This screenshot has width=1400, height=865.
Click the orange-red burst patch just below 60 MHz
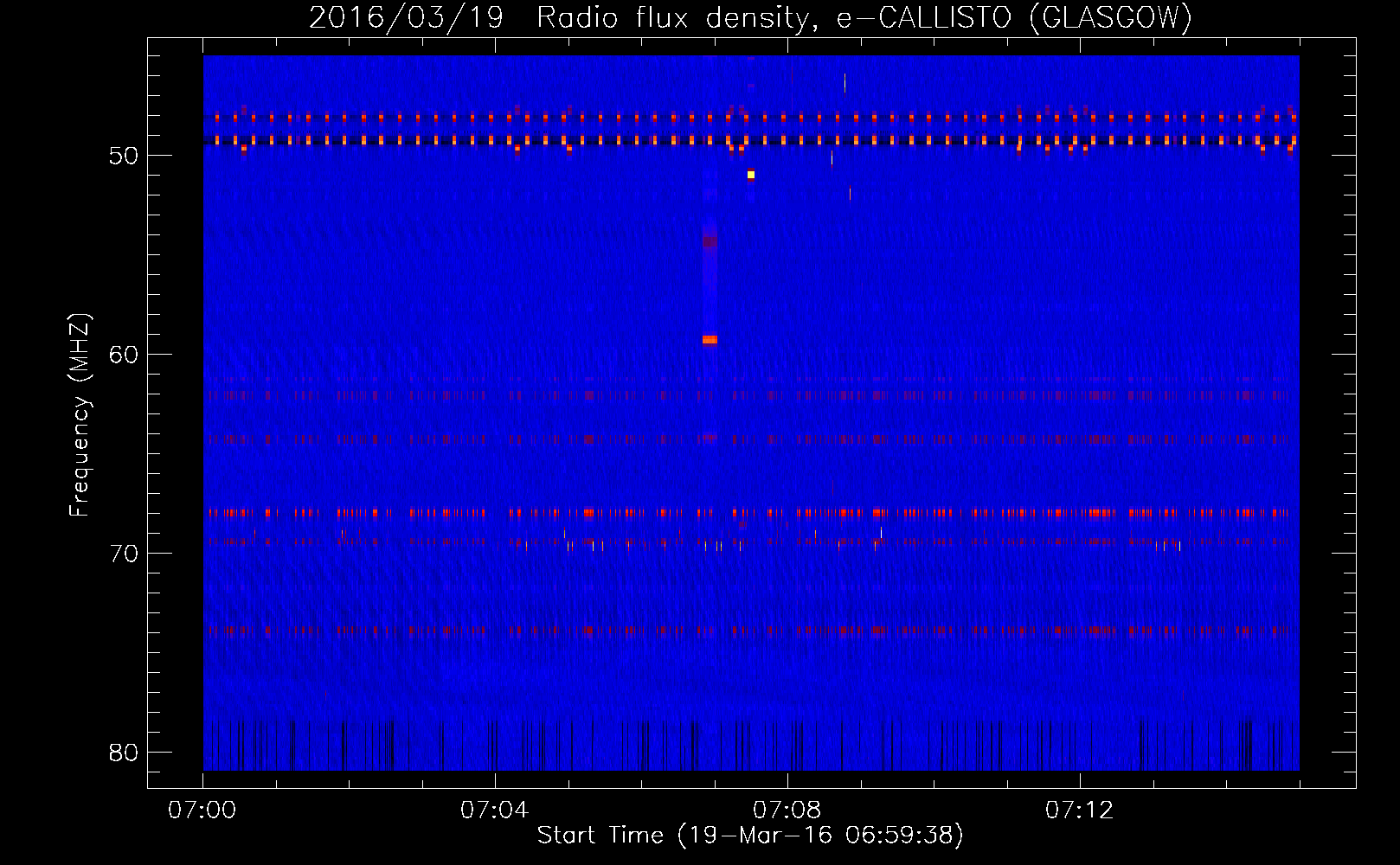point(710,340)
